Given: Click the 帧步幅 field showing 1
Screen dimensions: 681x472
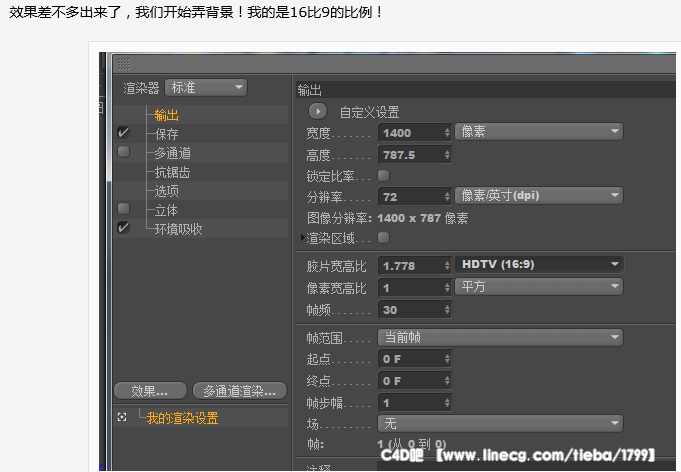Looking at the screenshot, I should 411,403.
